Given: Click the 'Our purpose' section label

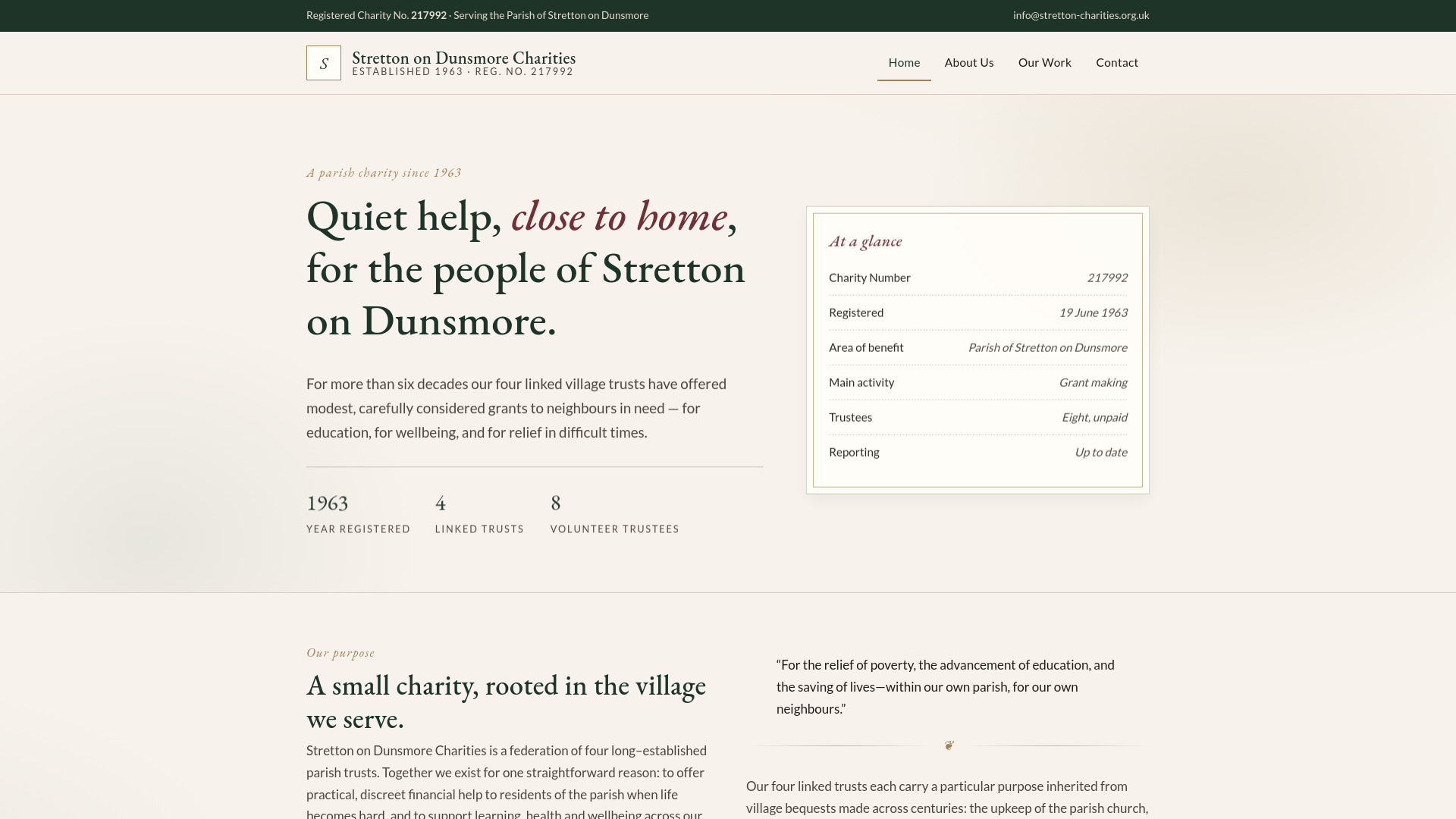Looking at the screenshot, I should coord(340,653).
